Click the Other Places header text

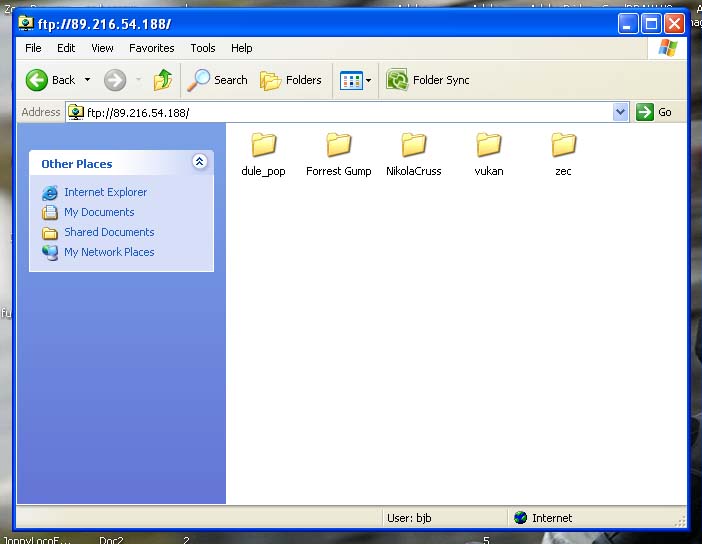coord(77,164)
